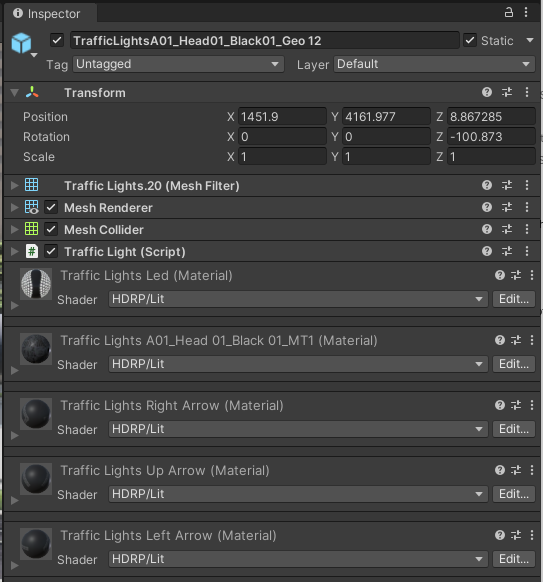The image size is (543, 582).
Task: Toggle the Static checkbox
Action: pyautogui.click(x=470, y=40)
